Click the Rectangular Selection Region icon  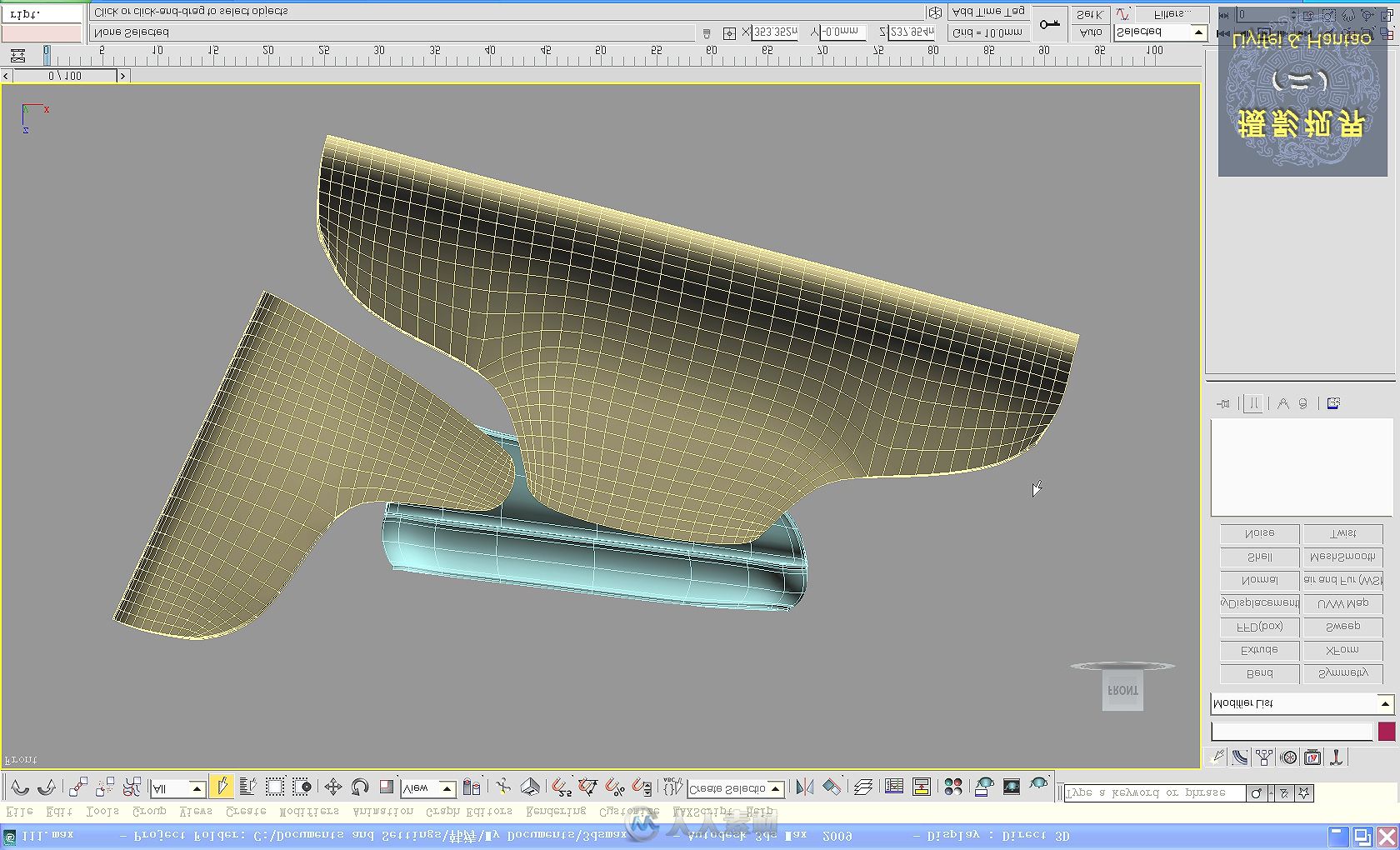pyautogui.click(x=275, y=787)
